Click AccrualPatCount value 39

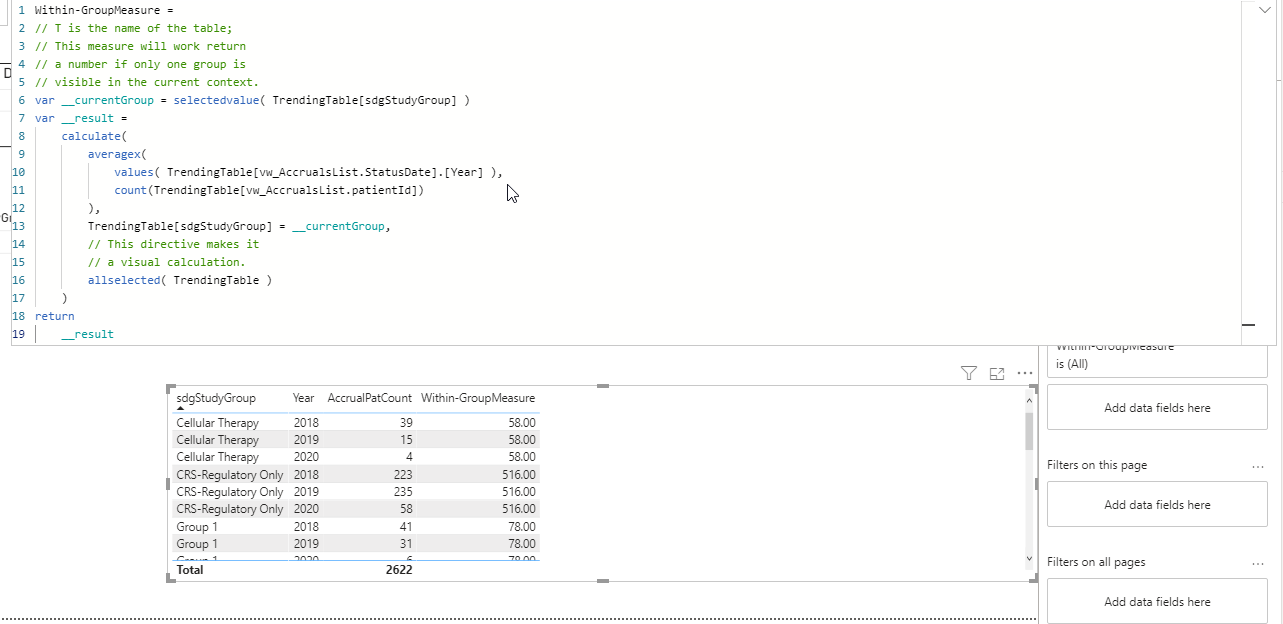[405, 423]
